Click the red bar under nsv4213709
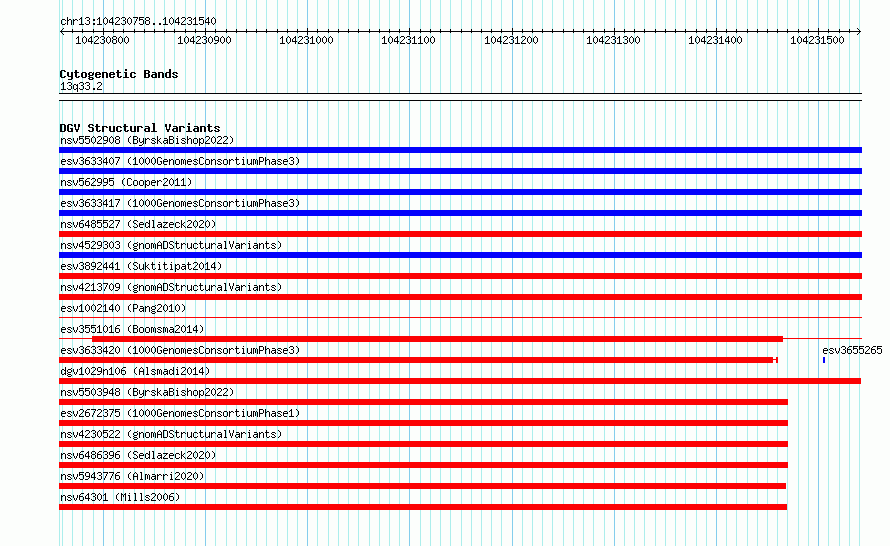This screenshot has height=546, width=890. pyautogui.click(x=460, y=297)
